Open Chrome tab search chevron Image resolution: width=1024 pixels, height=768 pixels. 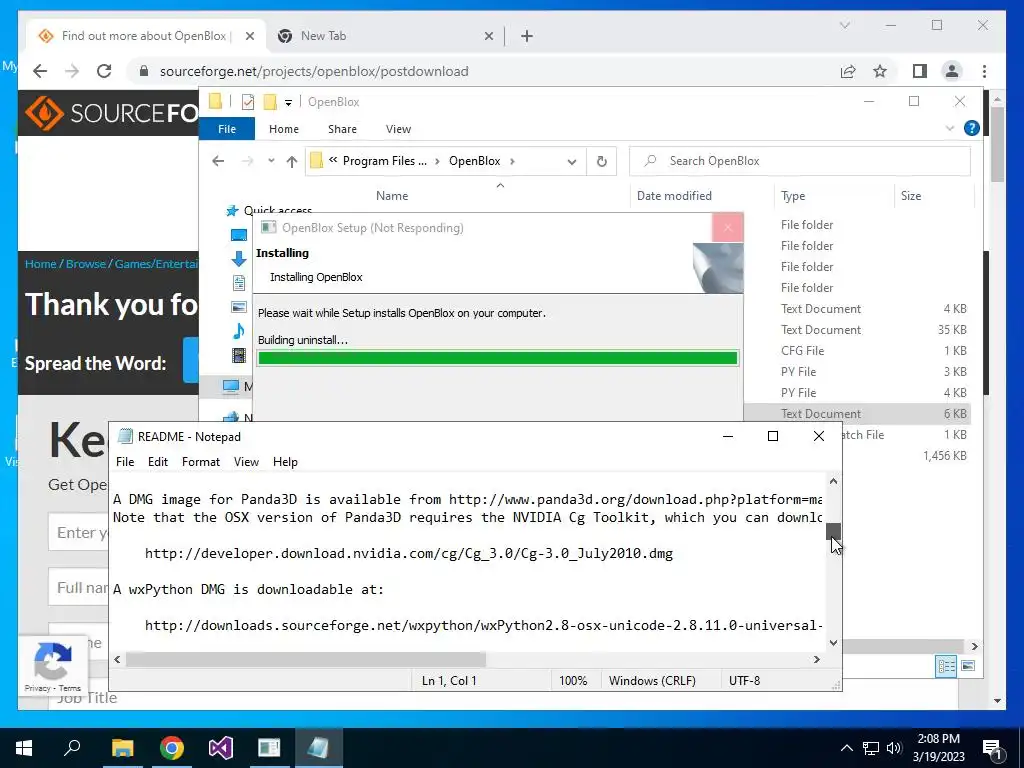(844, 25)
